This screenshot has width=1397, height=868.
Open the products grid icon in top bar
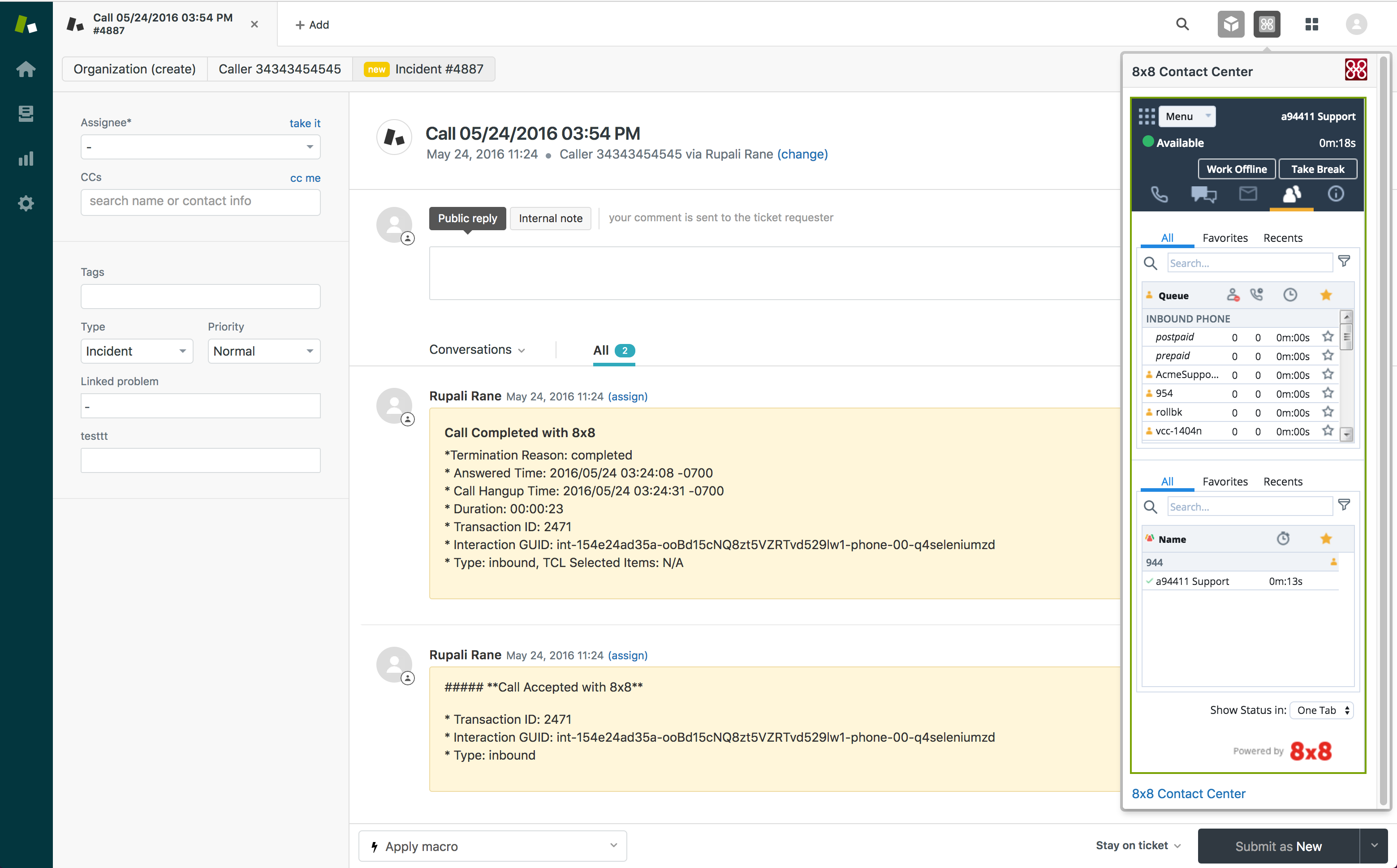click(x=1311, y=24)
